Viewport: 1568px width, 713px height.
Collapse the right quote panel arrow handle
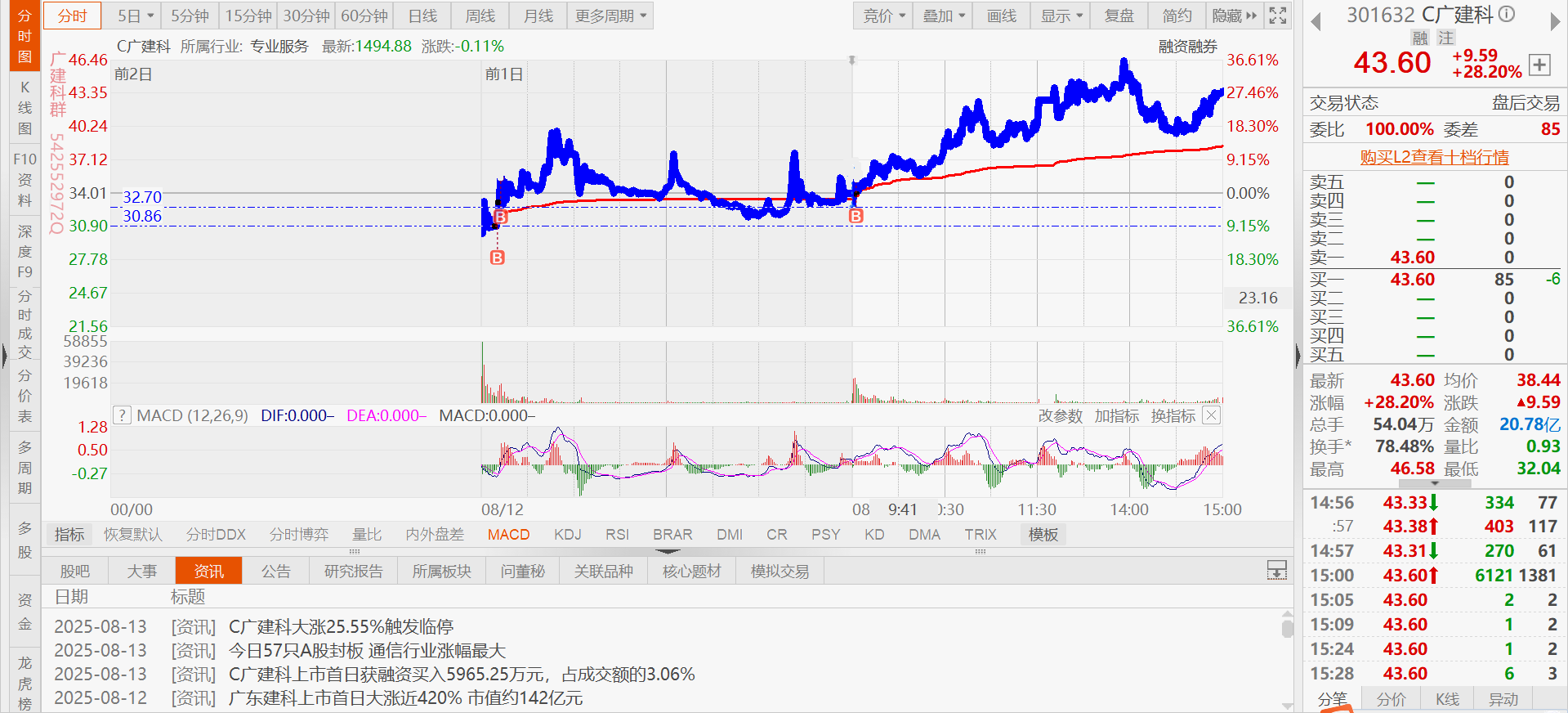[1298, 356]
